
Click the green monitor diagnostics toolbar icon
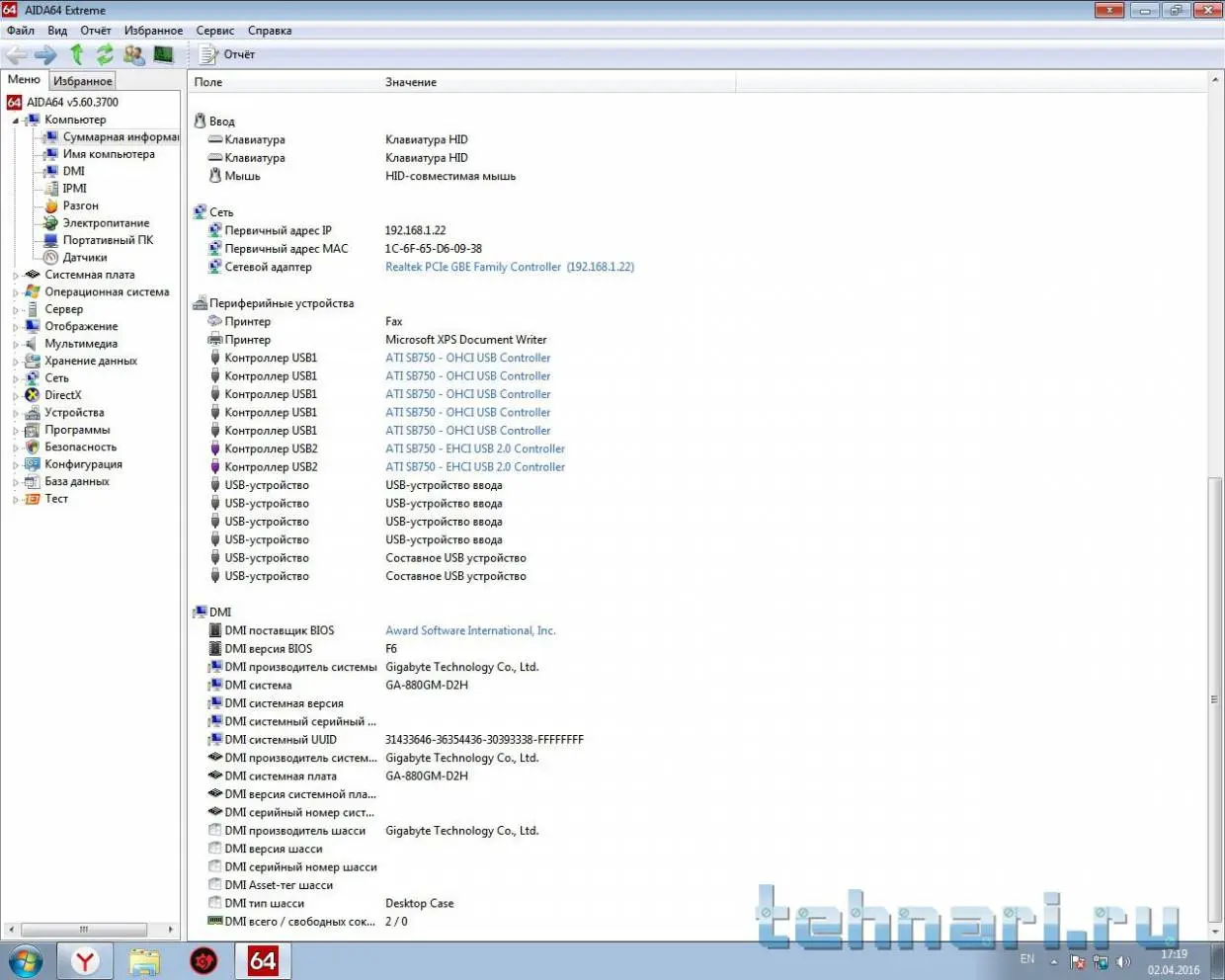pyautogui.click(x=163, y=55)
